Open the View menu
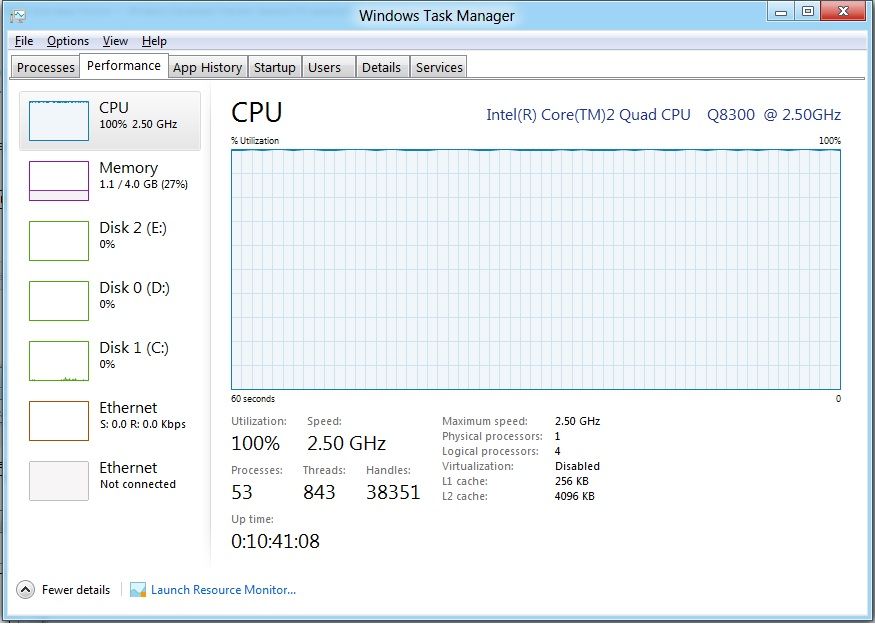The width and height of the screenshot is (875, 624). (115, 41)
